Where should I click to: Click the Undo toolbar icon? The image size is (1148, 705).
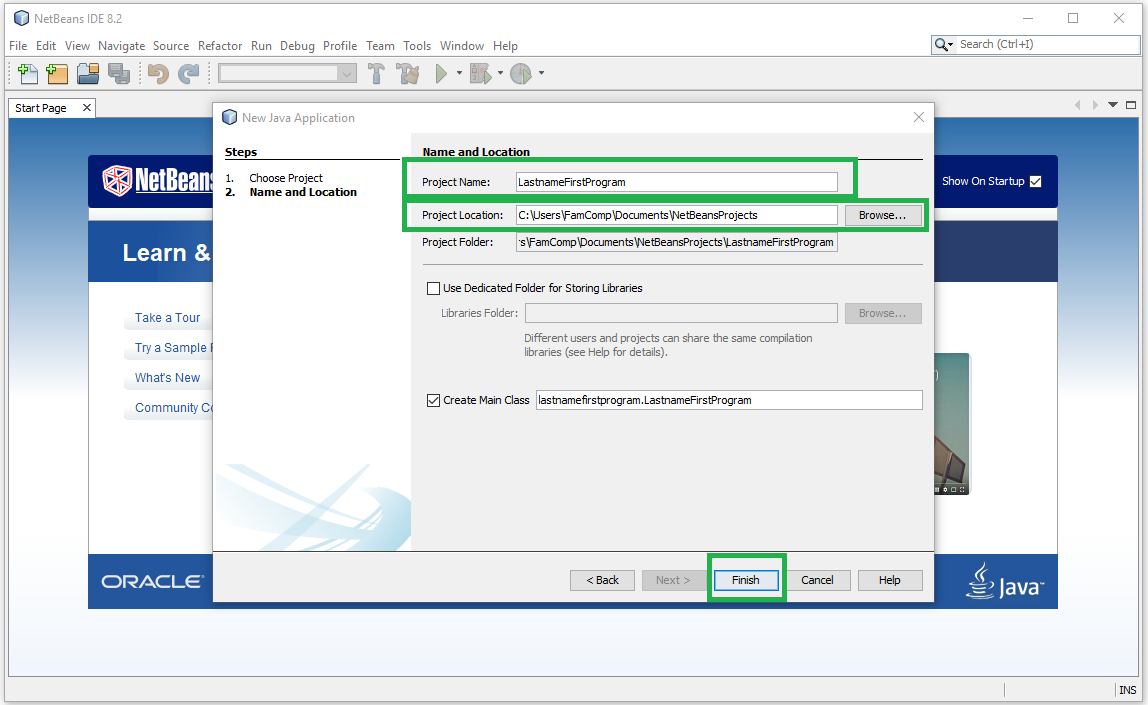[157, 73]
